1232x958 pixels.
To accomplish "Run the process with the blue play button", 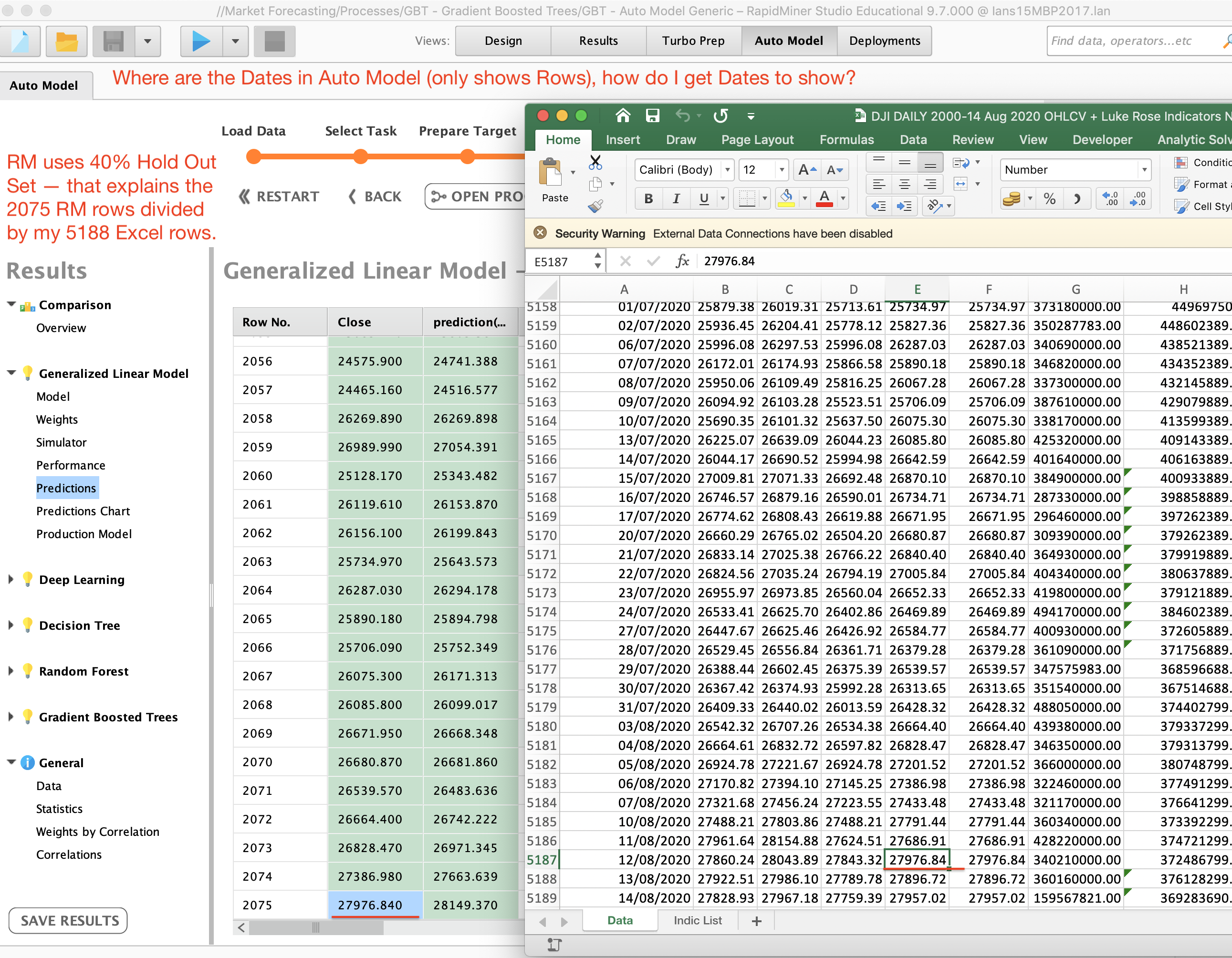I will (201, 41).
